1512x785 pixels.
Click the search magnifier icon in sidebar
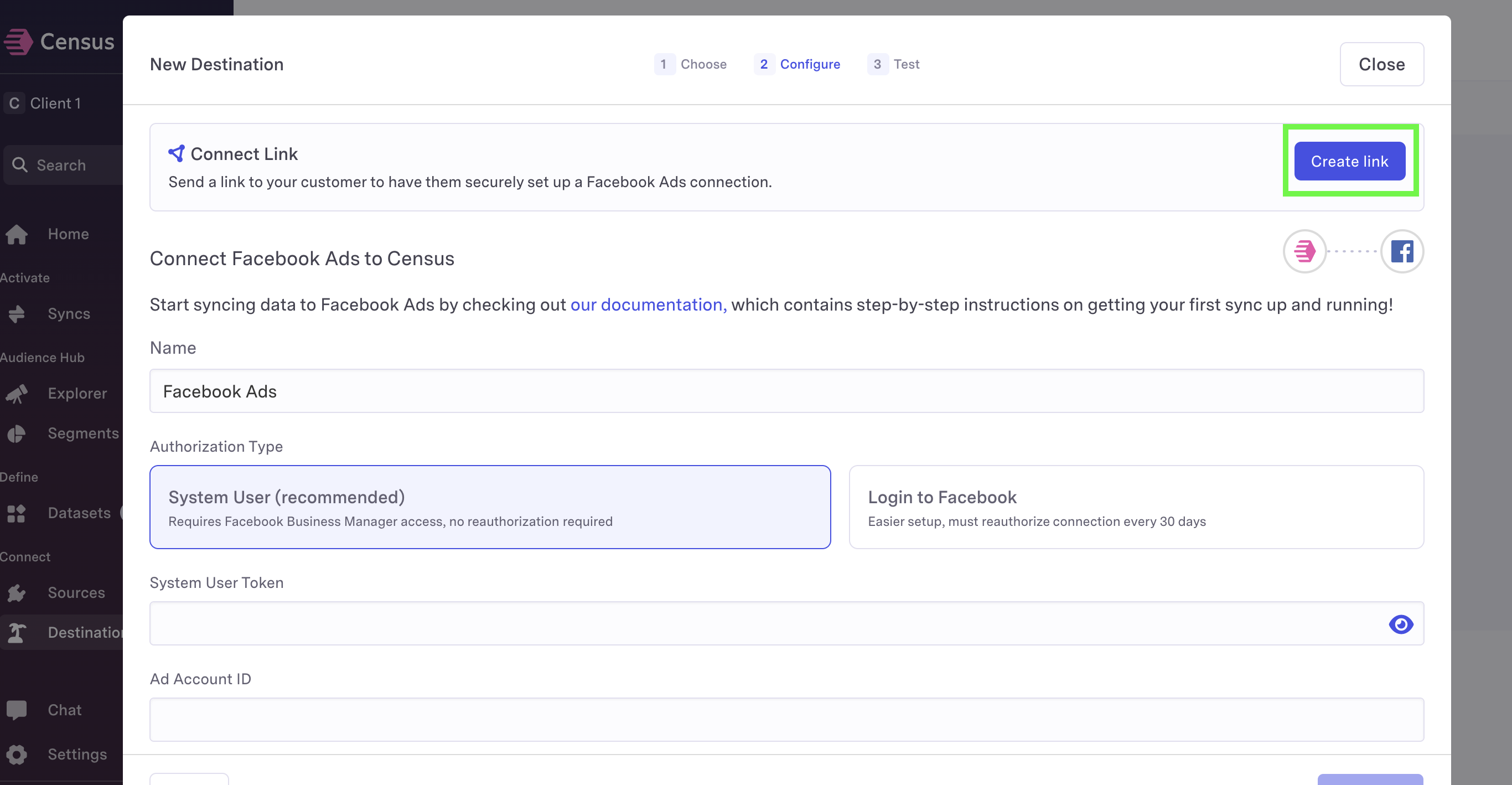point(20,165)
